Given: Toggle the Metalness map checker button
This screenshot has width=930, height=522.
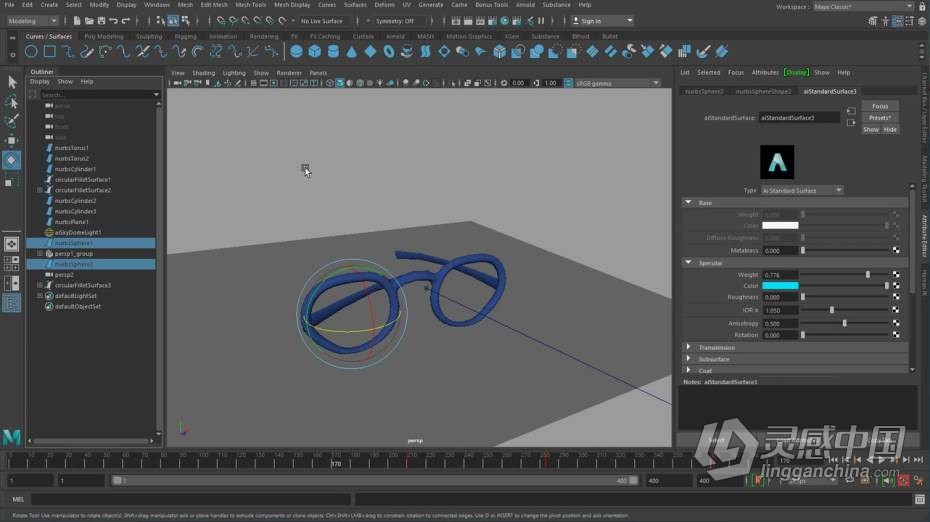Looking at the screenshot, I should point(896,250).
